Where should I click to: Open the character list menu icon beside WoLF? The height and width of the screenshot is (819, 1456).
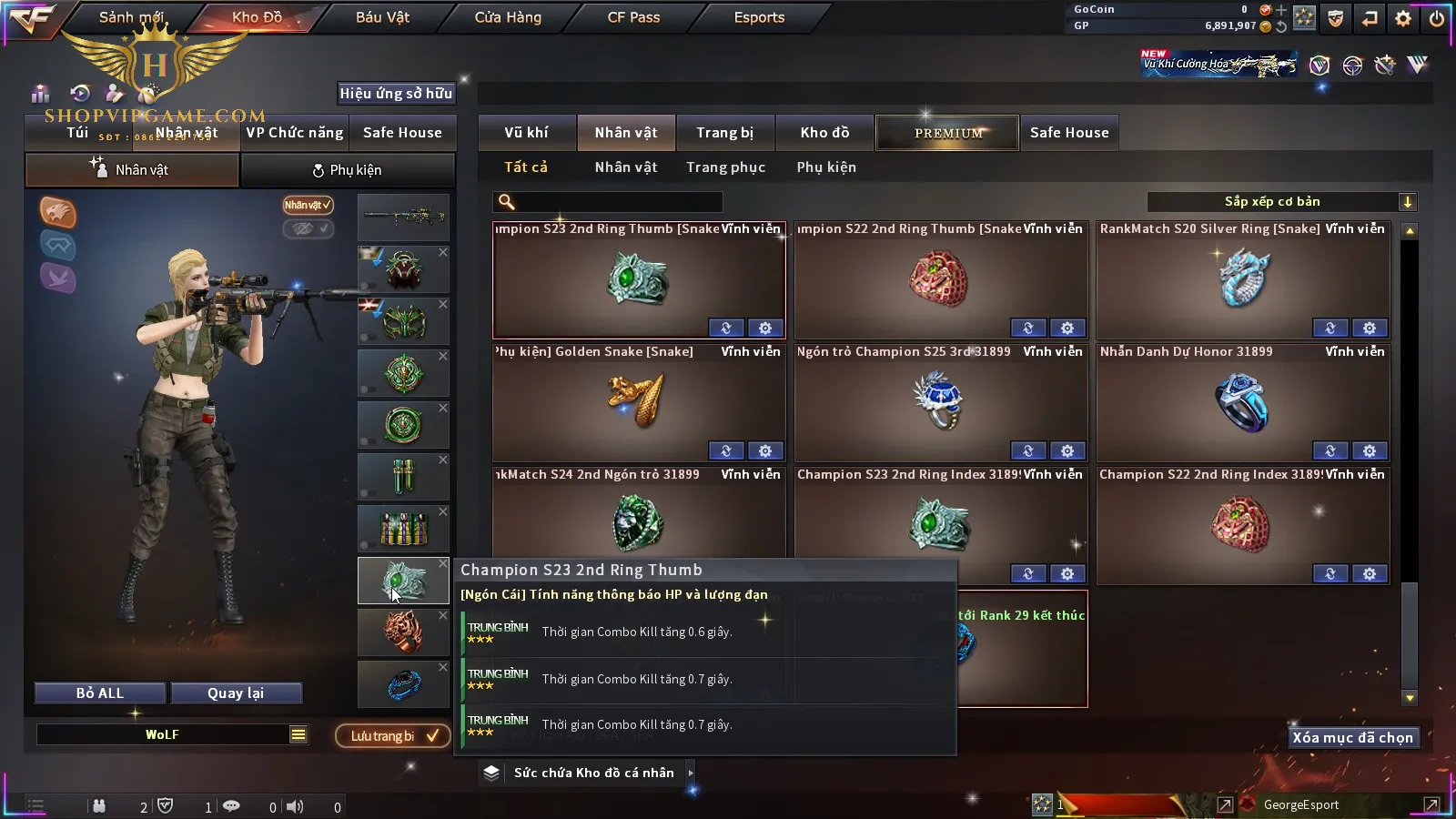(x=298, y=734)
